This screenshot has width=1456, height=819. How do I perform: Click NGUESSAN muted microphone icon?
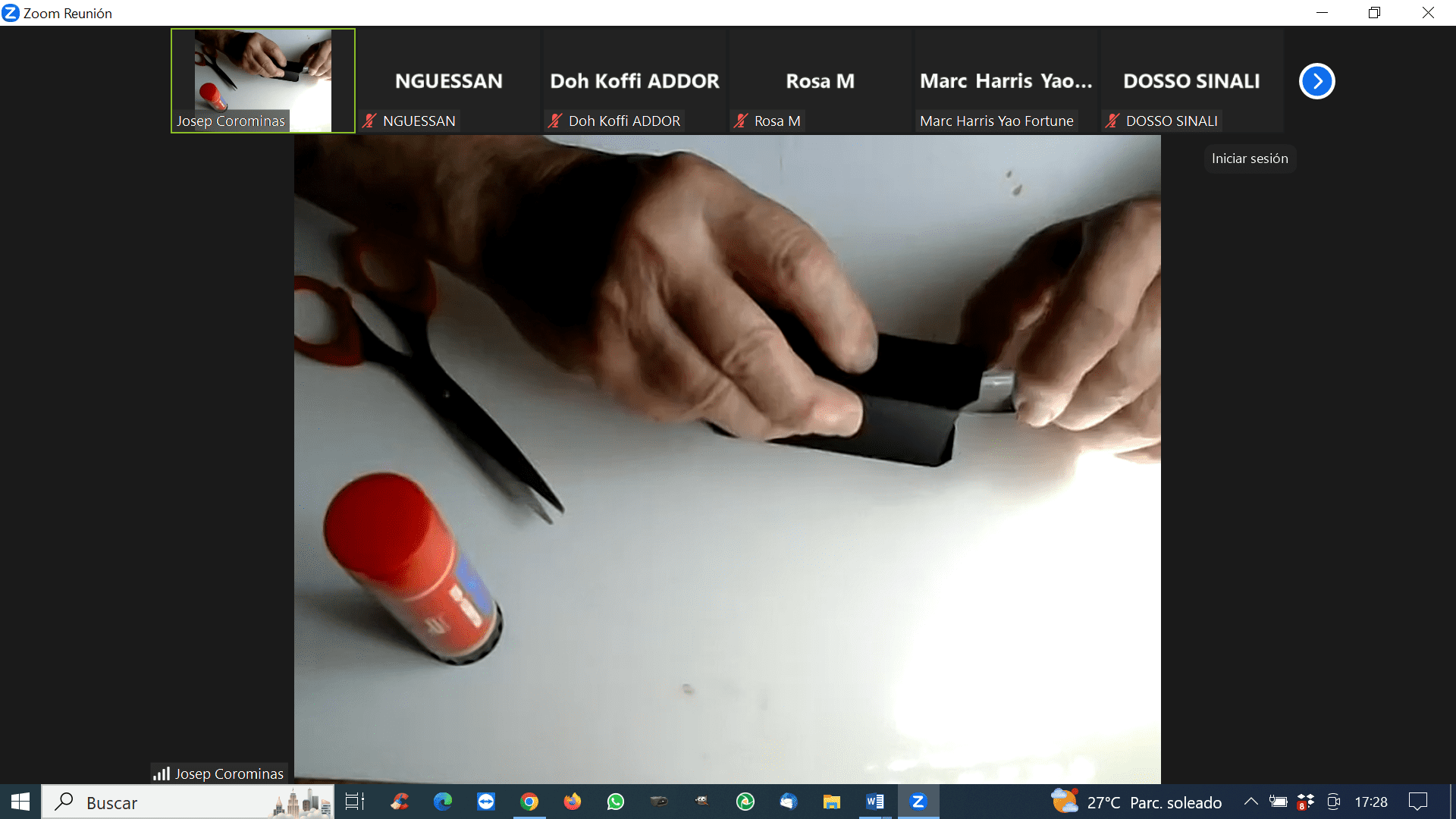coord(369,121)
